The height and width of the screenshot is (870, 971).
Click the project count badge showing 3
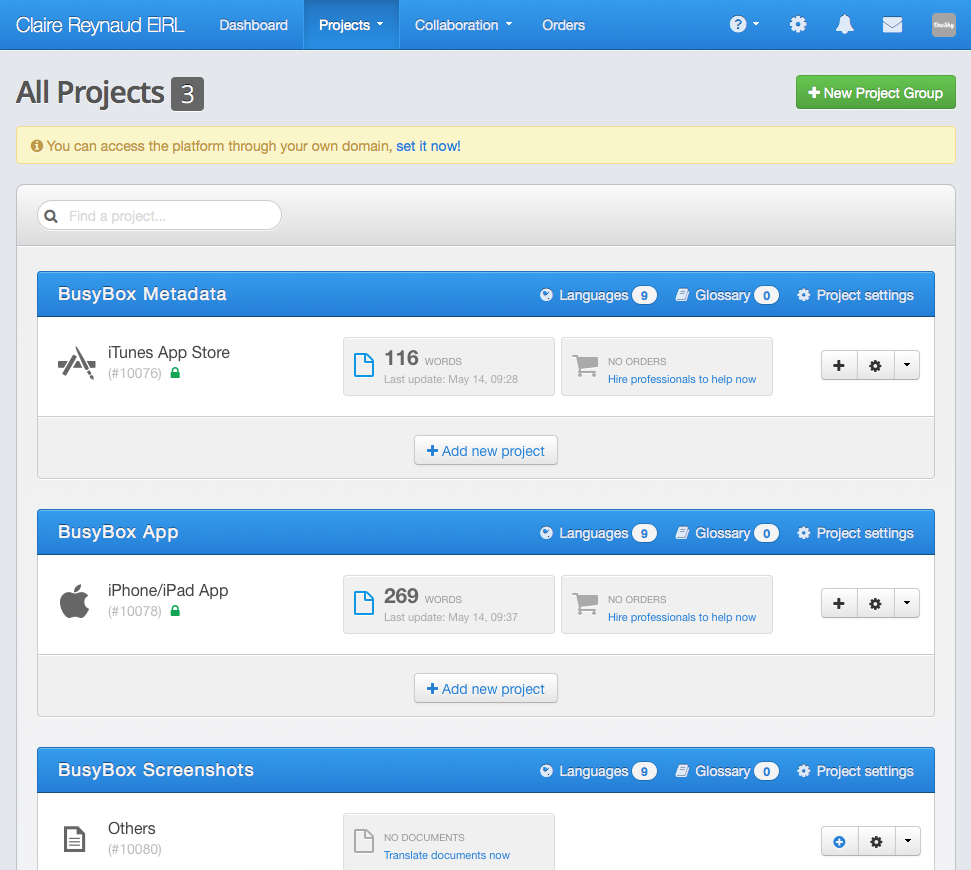(x=188, y=94)
